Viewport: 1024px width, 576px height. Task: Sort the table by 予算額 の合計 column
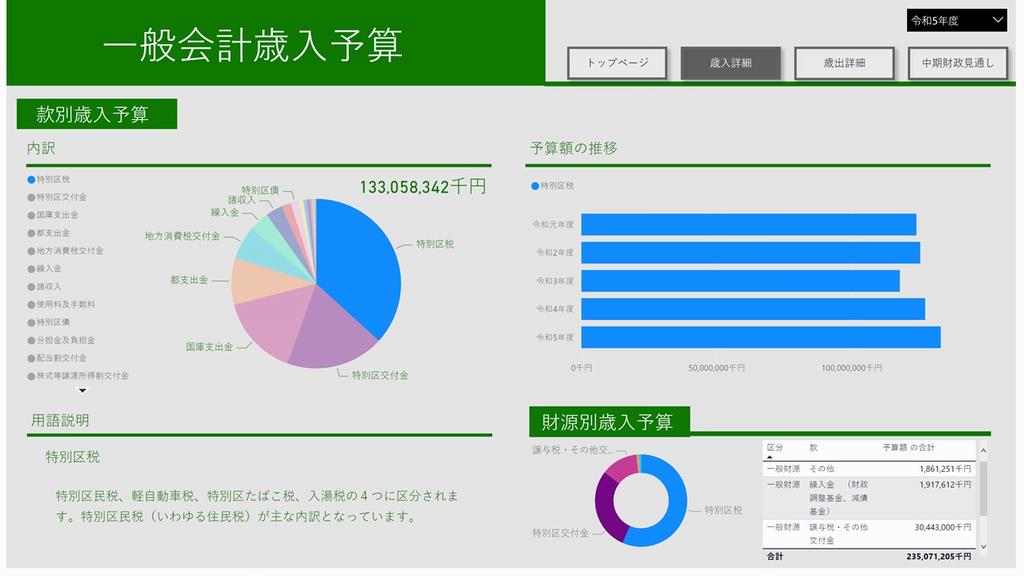coord(908,448)
